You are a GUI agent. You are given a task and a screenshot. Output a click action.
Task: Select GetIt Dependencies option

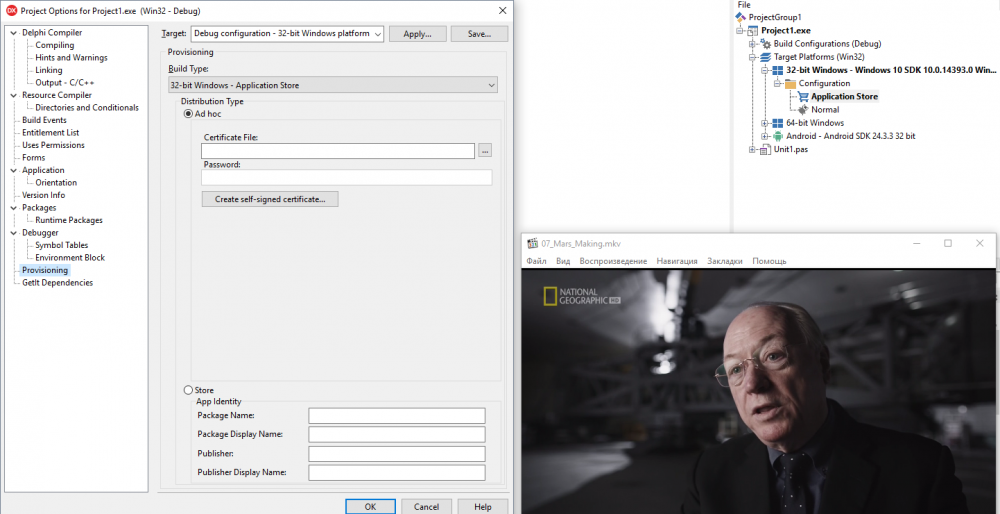(x=57, y=283)
